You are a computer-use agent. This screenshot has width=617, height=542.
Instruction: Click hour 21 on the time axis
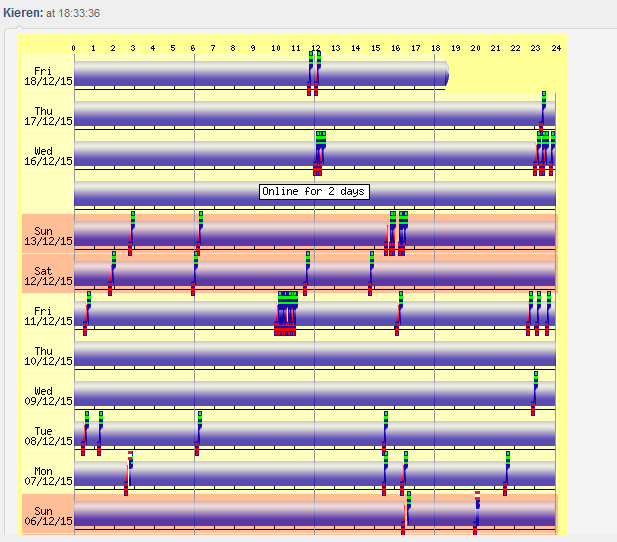click(495, 48)
